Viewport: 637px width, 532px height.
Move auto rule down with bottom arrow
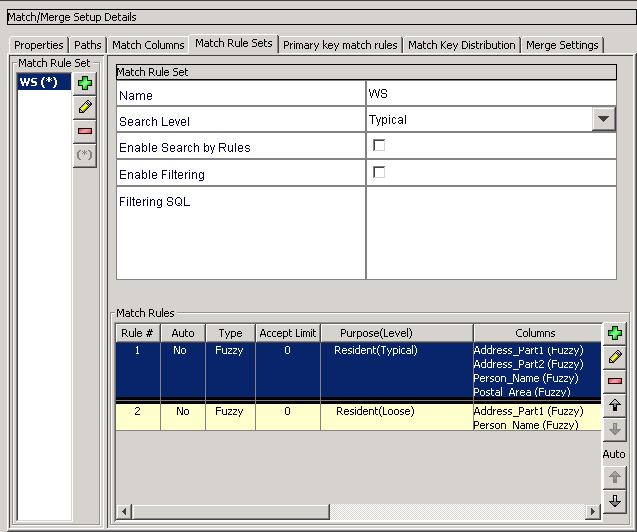(x=615, y=501)
